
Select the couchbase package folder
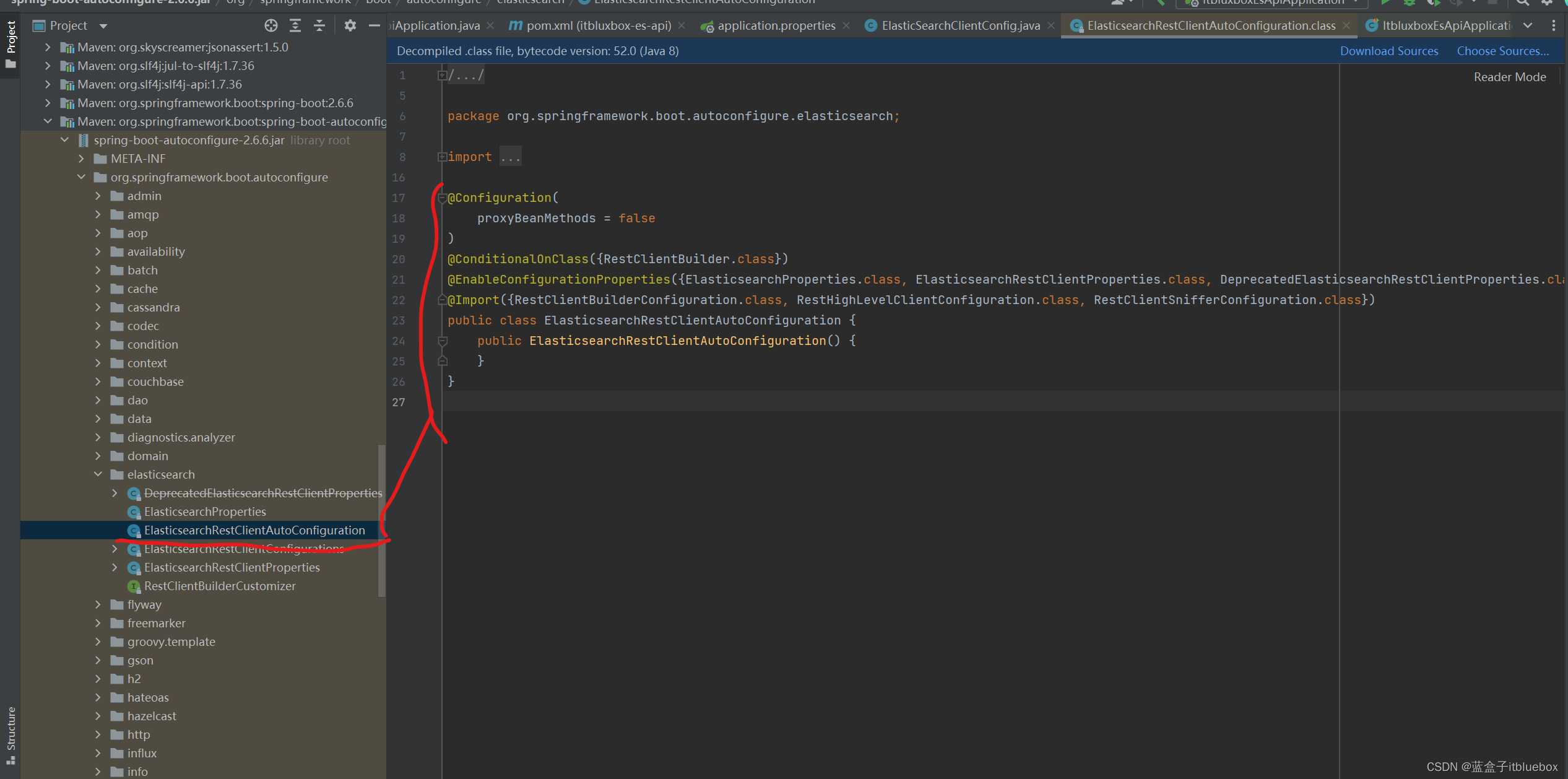tap(155, 381)
